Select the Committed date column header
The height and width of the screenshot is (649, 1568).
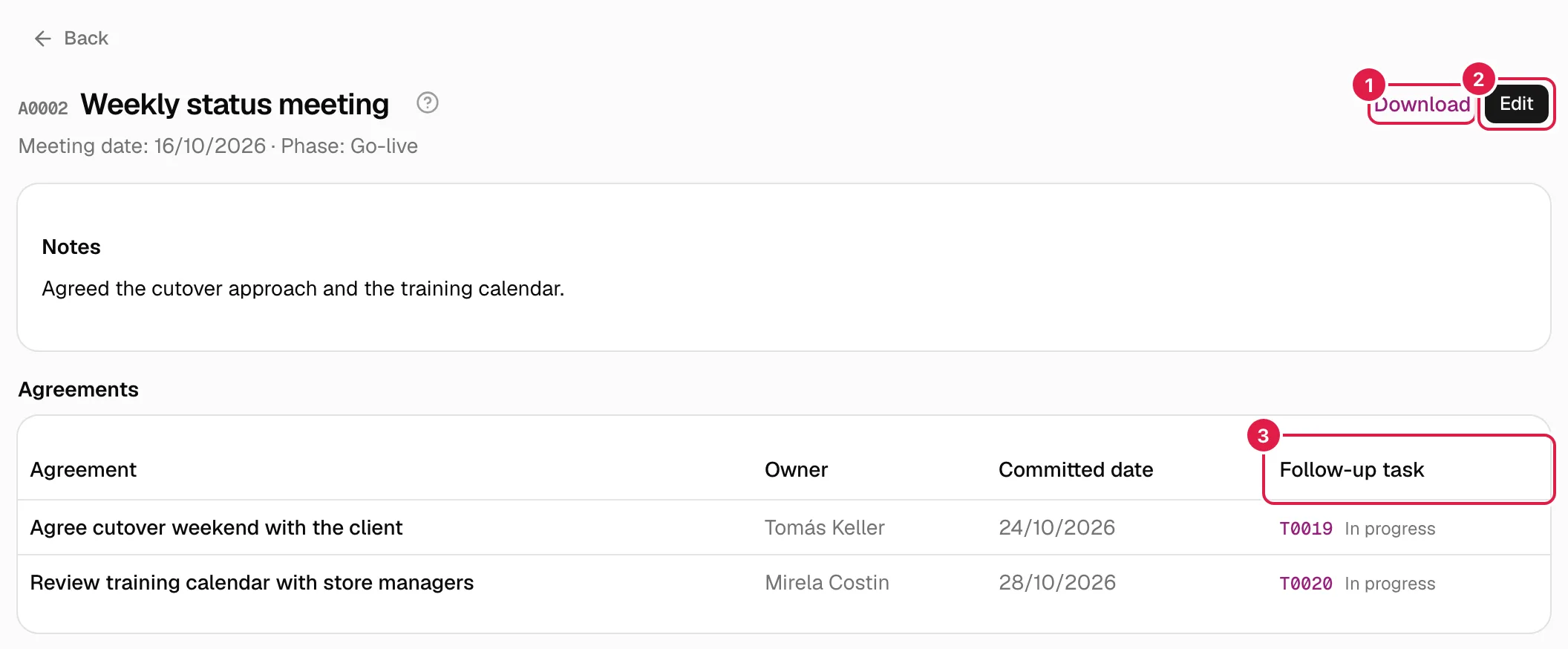coord(1075,469)
